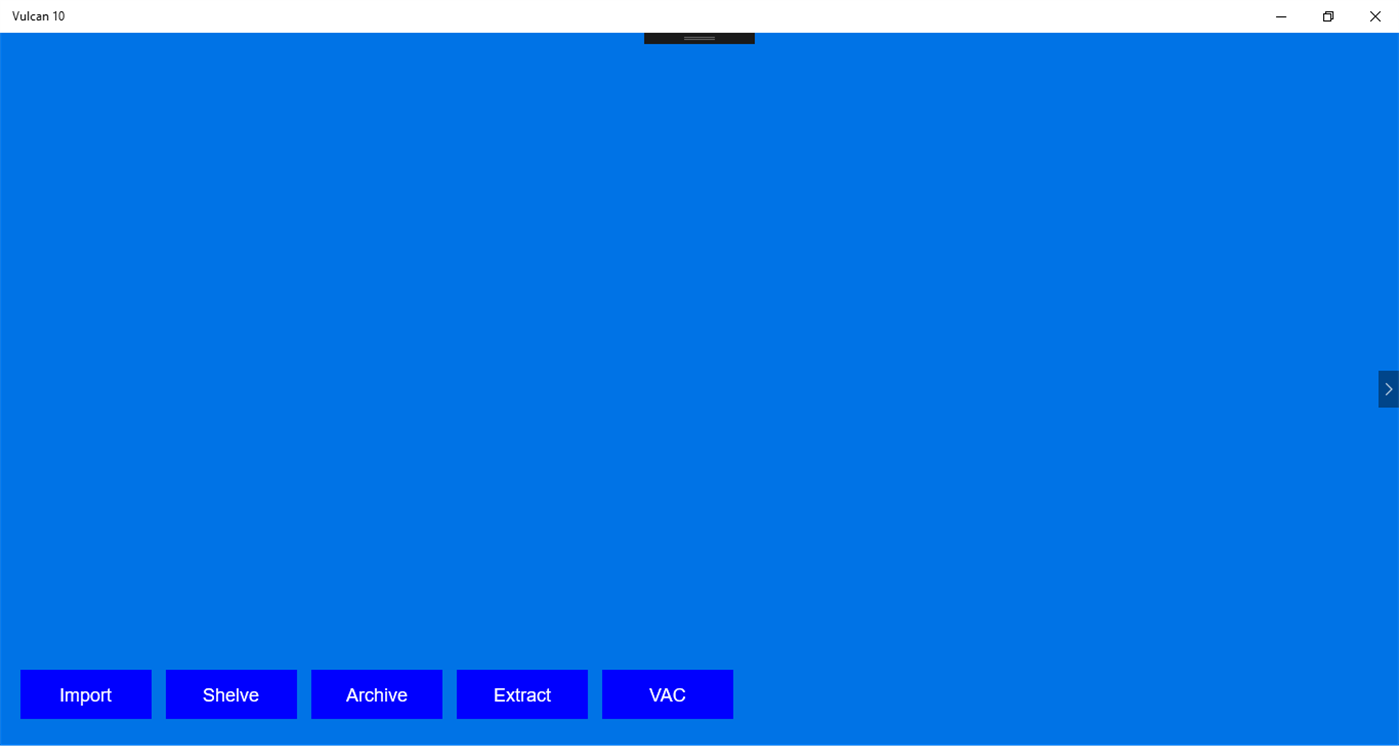Click the Vulcan 10 title label

pos(39,16)
